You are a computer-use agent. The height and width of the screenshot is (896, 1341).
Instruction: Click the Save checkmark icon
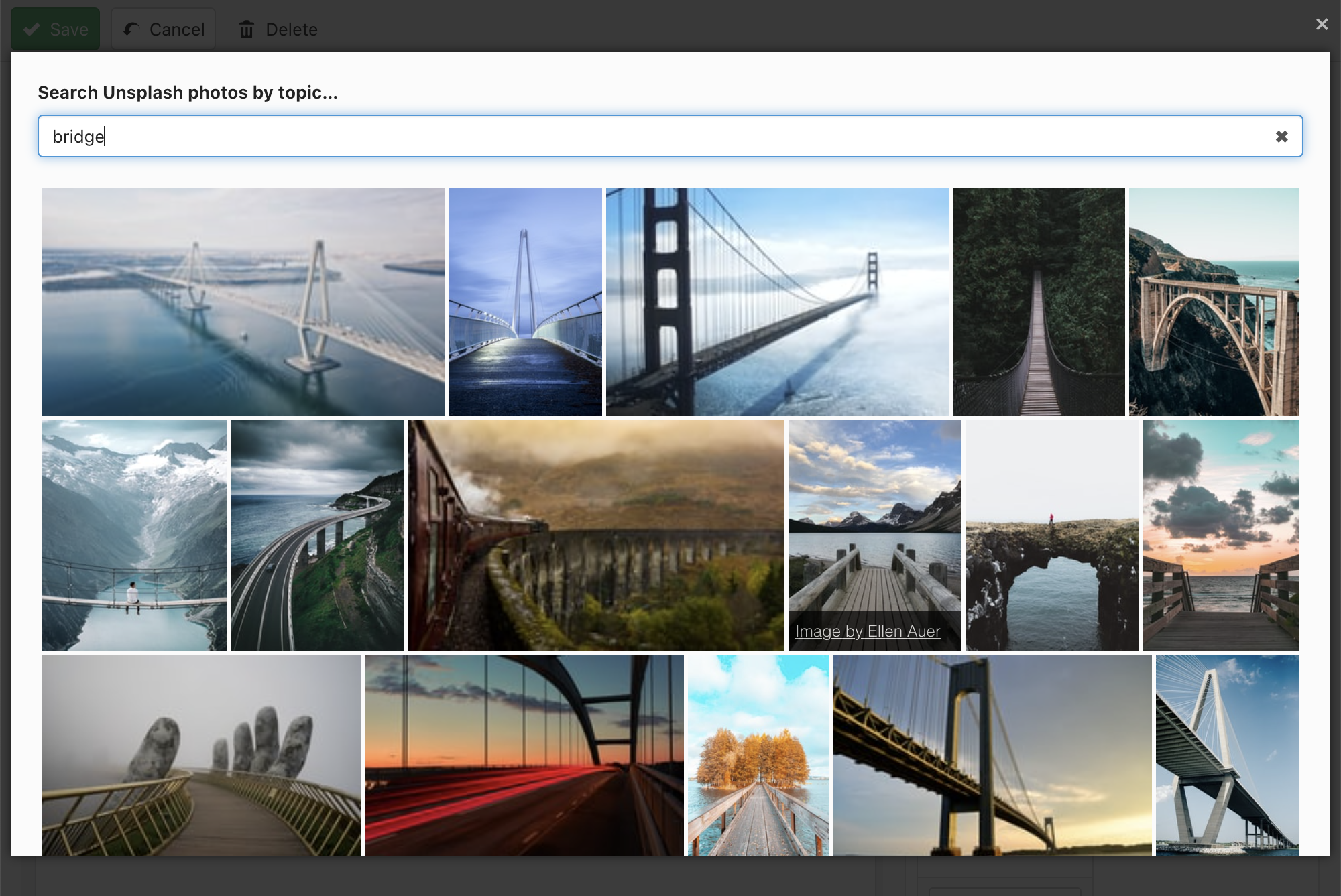[32, 29]
